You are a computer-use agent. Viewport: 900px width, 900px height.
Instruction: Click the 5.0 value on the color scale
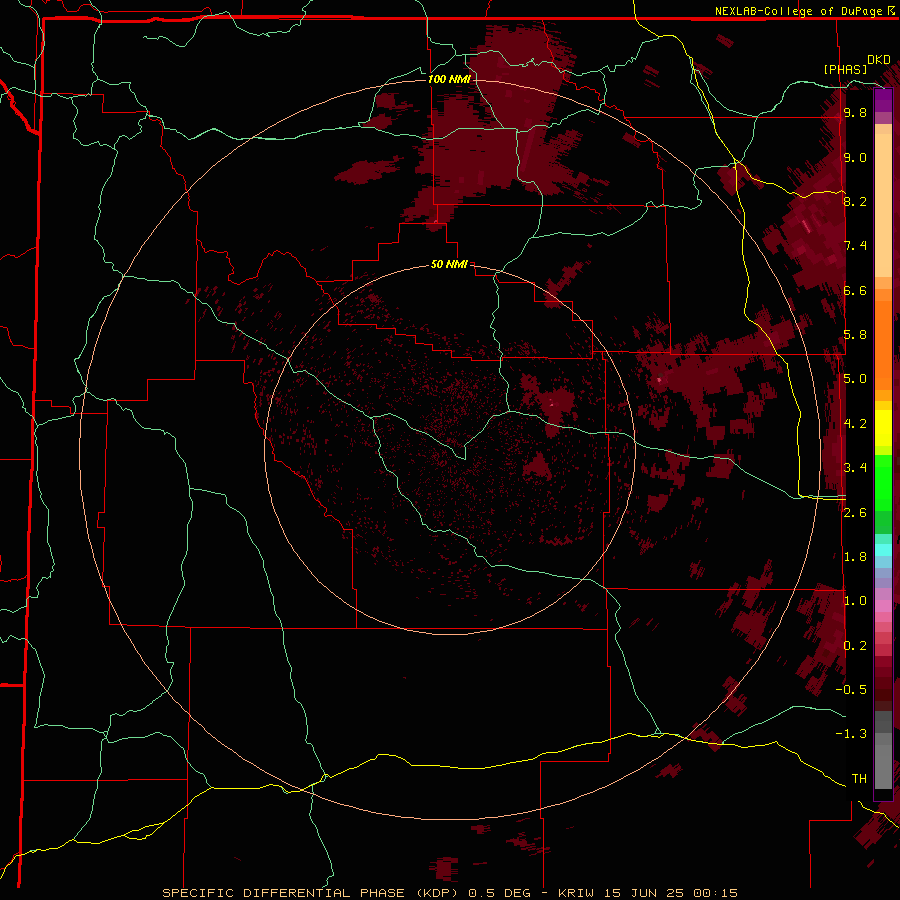pos(855,379)
